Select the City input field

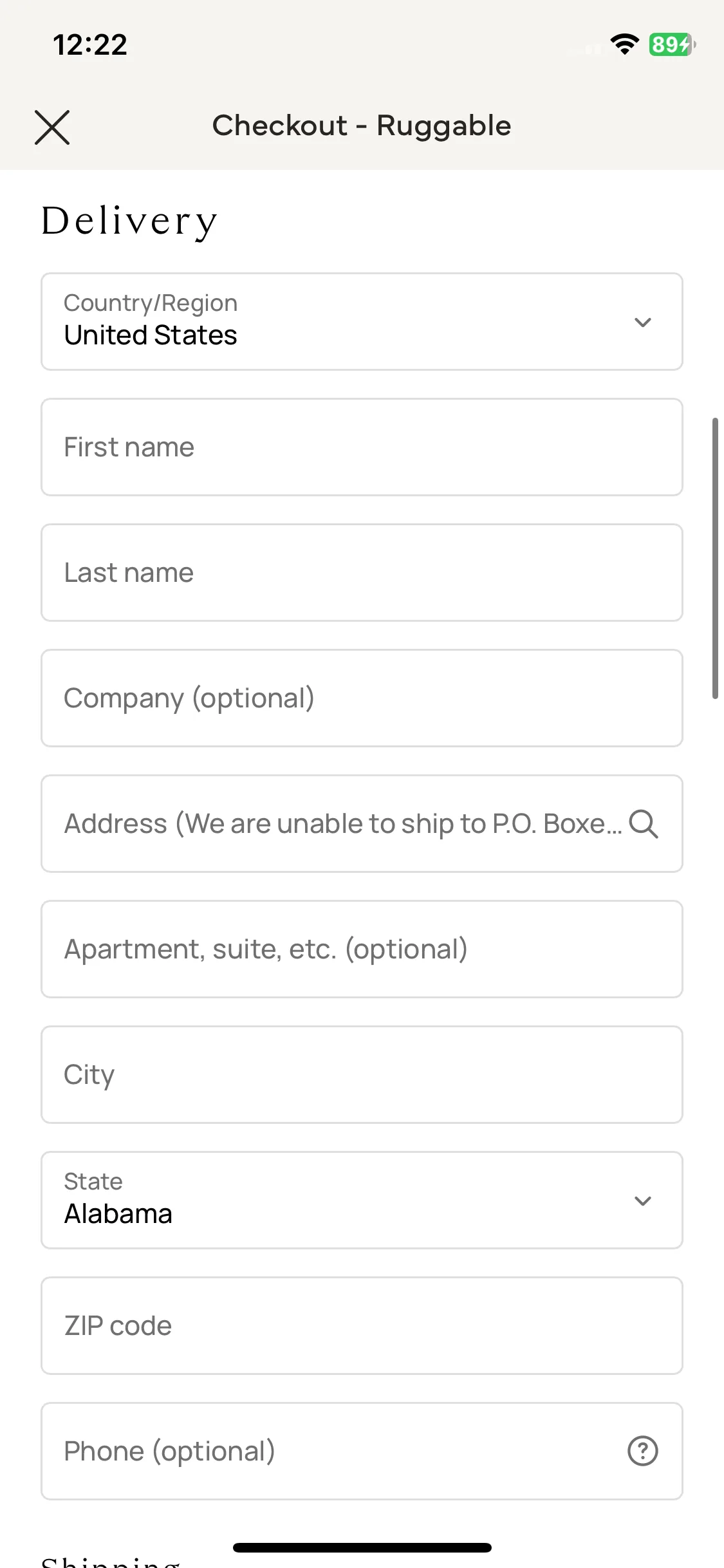pos(362,1075)
